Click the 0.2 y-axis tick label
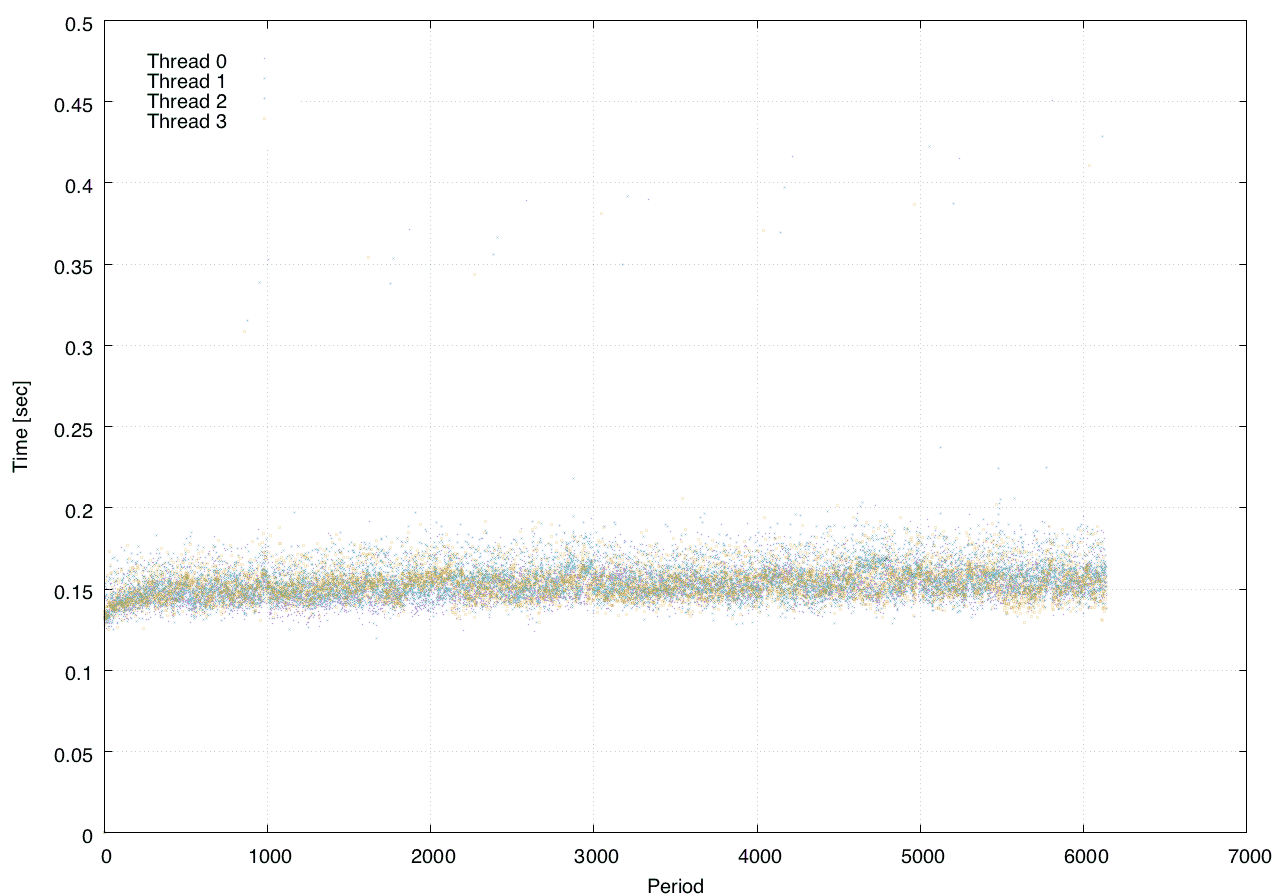Screen dimensions: 1280x896 [77, 509]
